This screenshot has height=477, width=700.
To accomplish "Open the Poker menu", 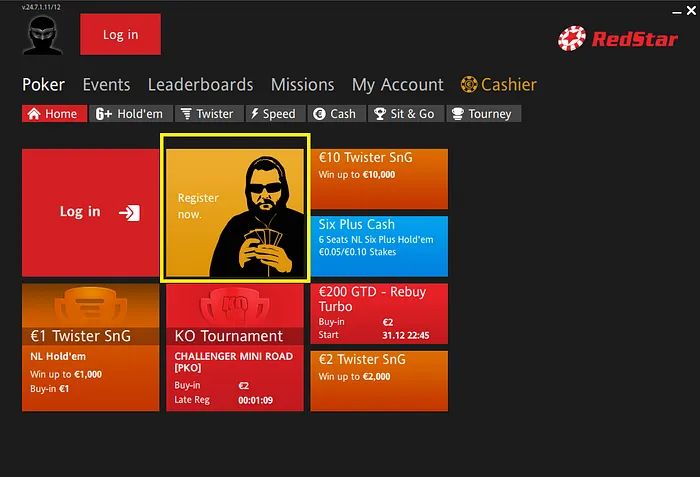I will coord(43,84).
